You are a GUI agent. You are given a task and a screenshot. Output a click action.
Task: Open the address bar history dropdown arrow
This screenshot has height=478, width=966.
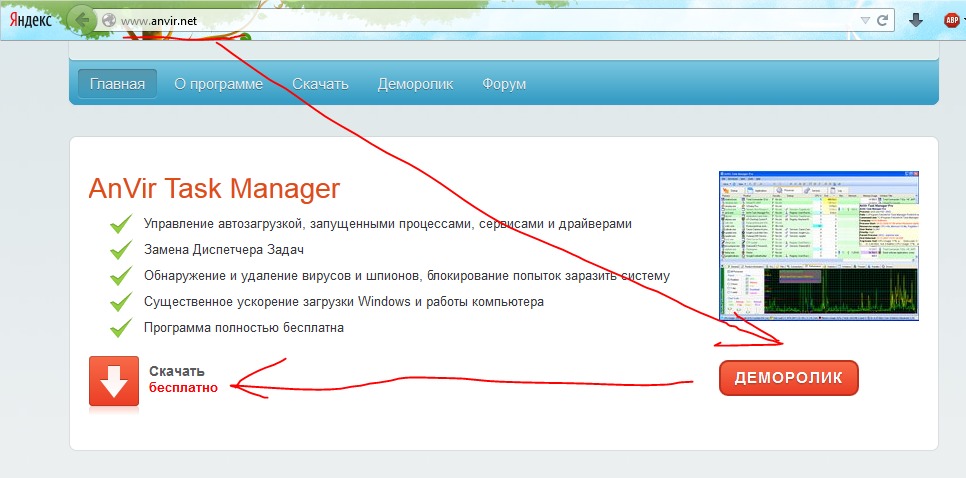click(x=865, y=20)
